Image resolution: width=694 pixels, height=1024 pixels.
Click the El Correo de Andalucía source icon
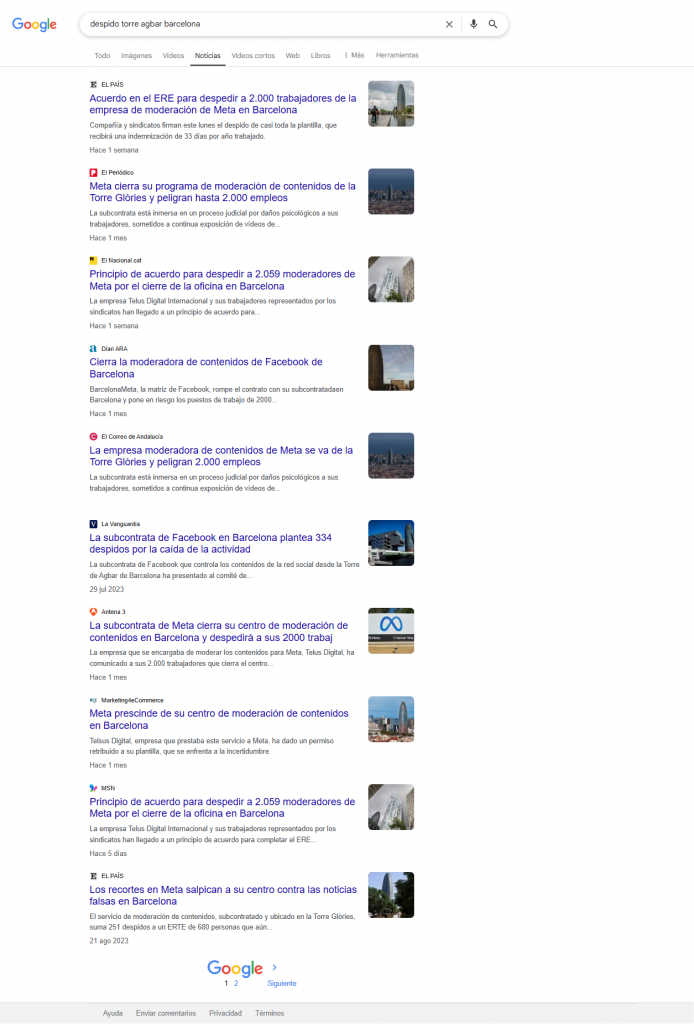tap(93, 436)
